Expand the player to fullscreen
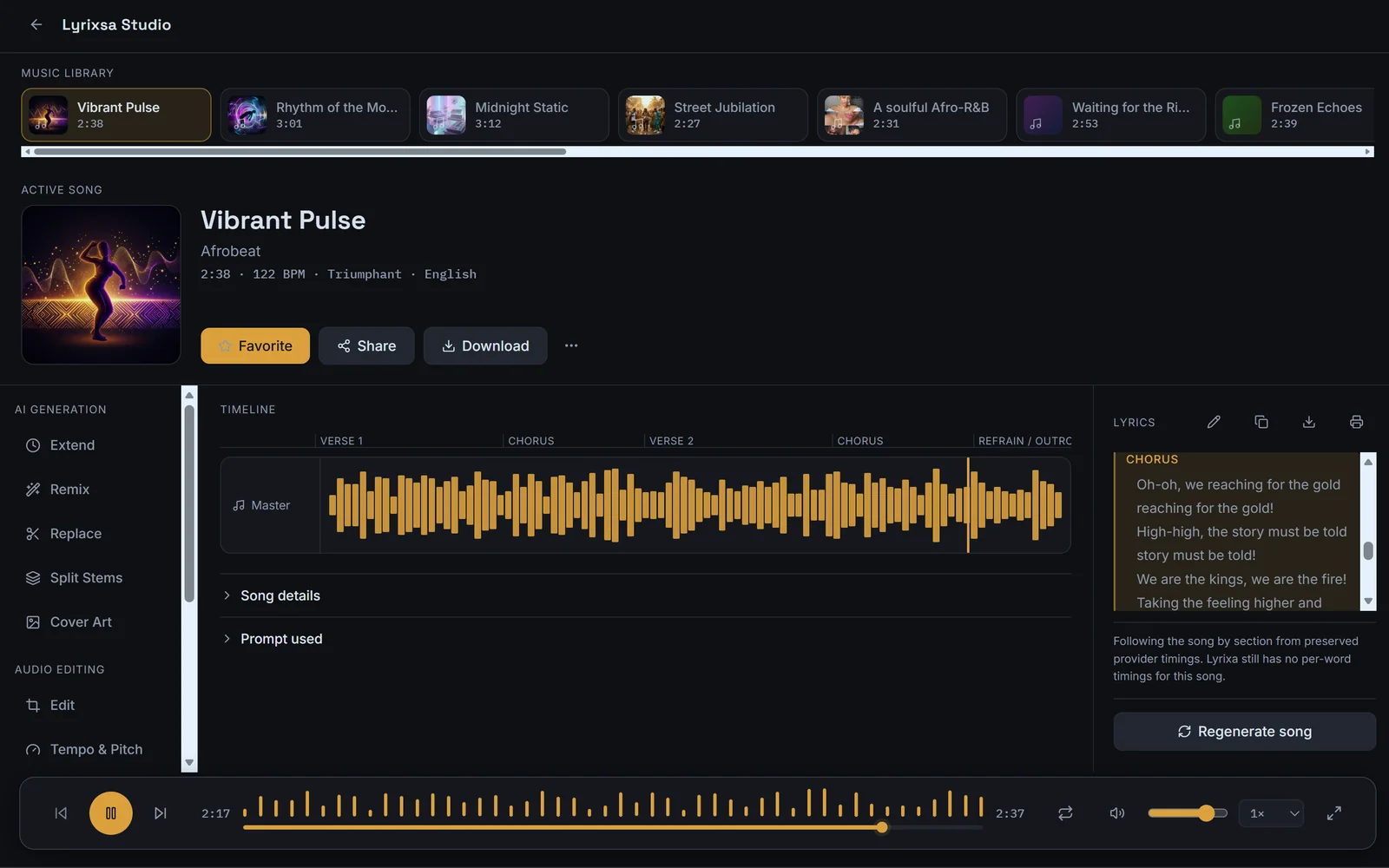The image size is (1389, 868). (1334, 813)
